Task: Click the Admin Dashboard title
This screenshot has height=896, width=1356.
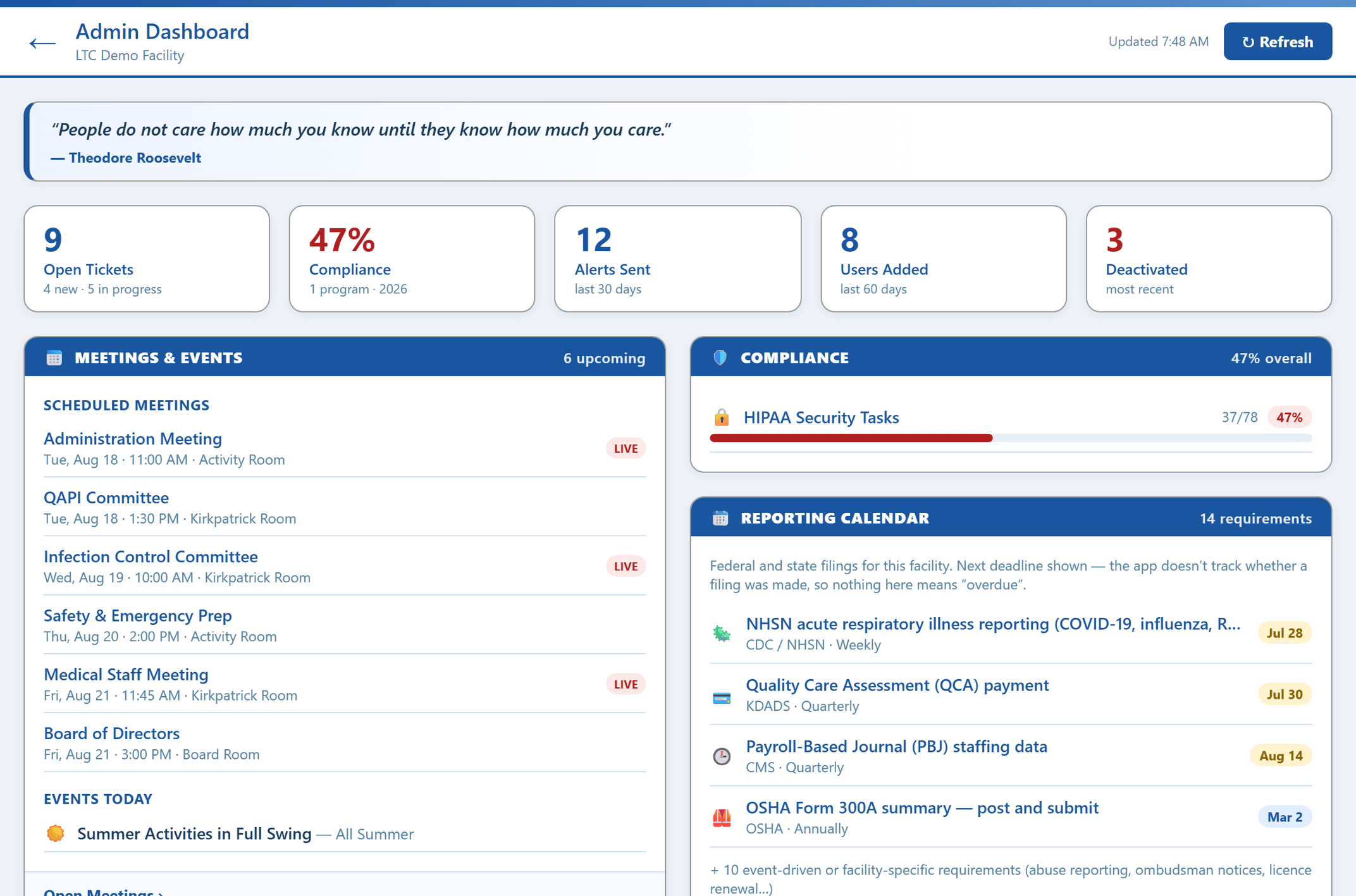Action: click(x=162, y=32)
